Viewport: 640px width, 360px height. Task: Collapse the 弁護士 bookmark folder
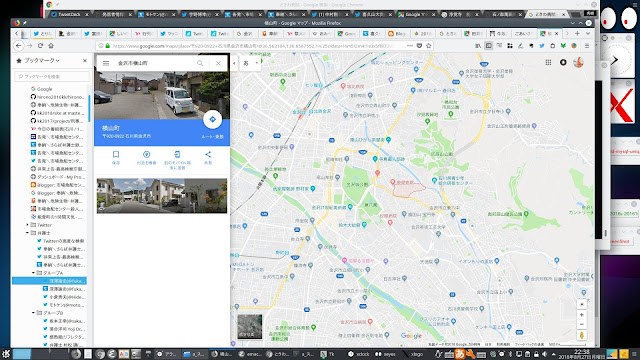click(28, 233)
